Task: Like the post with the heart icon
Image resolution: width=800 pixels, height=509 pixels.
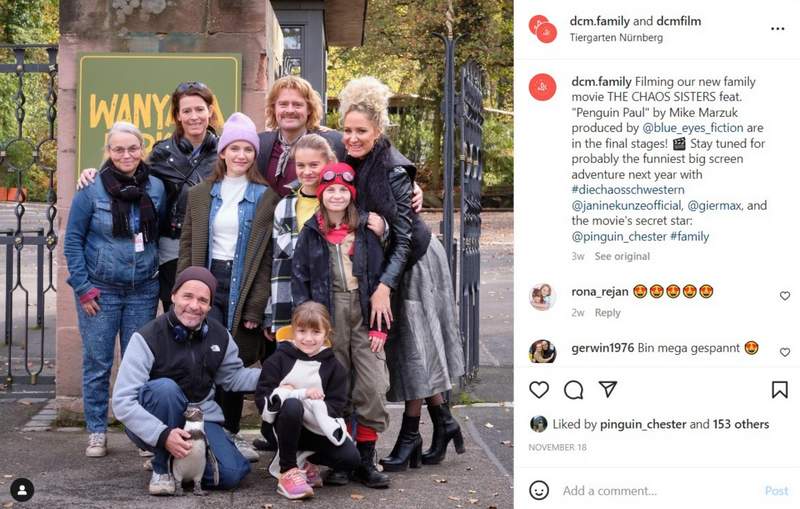Action: (539, 390)
